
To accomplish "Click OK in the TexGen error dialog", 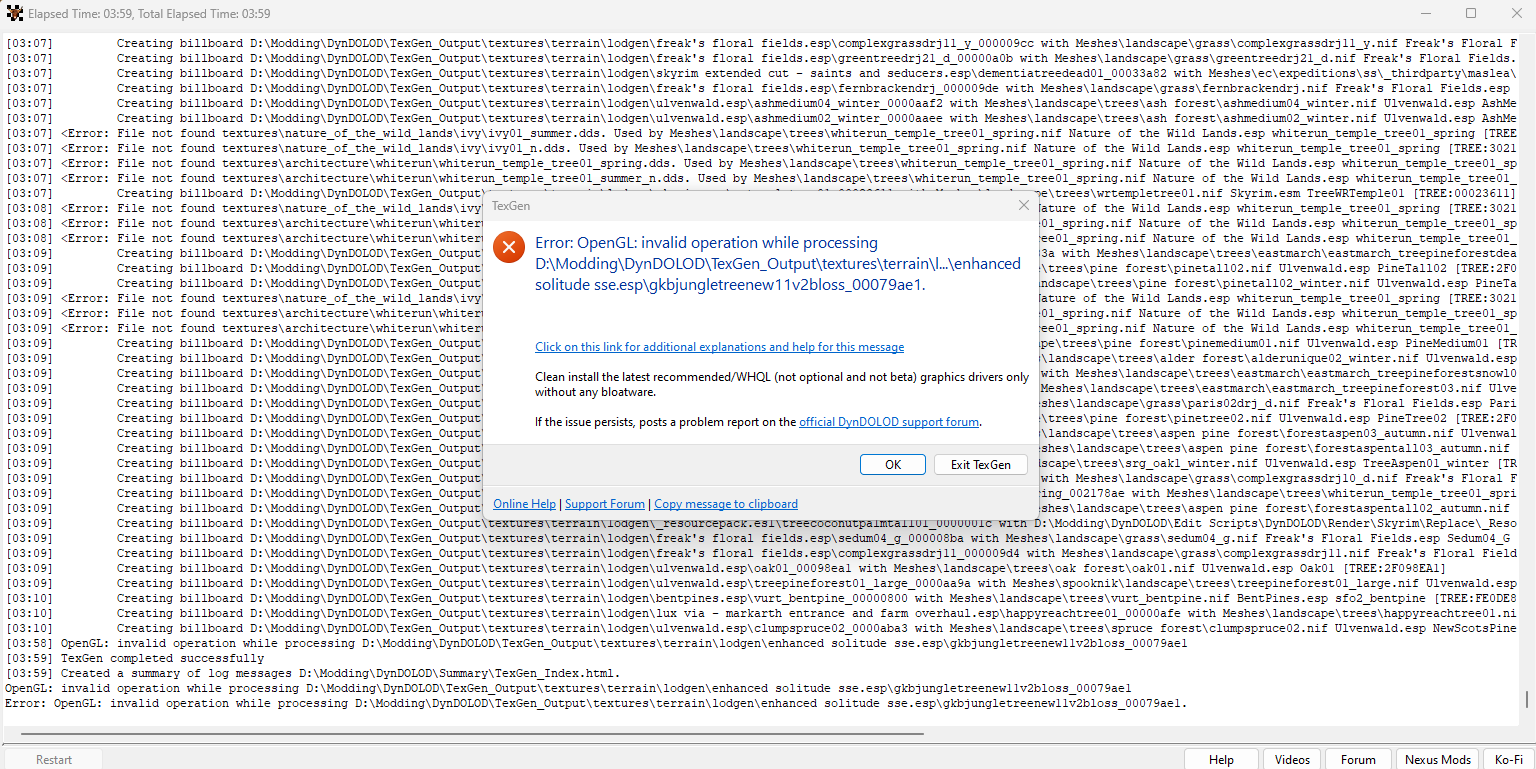I will pos(893,464).
